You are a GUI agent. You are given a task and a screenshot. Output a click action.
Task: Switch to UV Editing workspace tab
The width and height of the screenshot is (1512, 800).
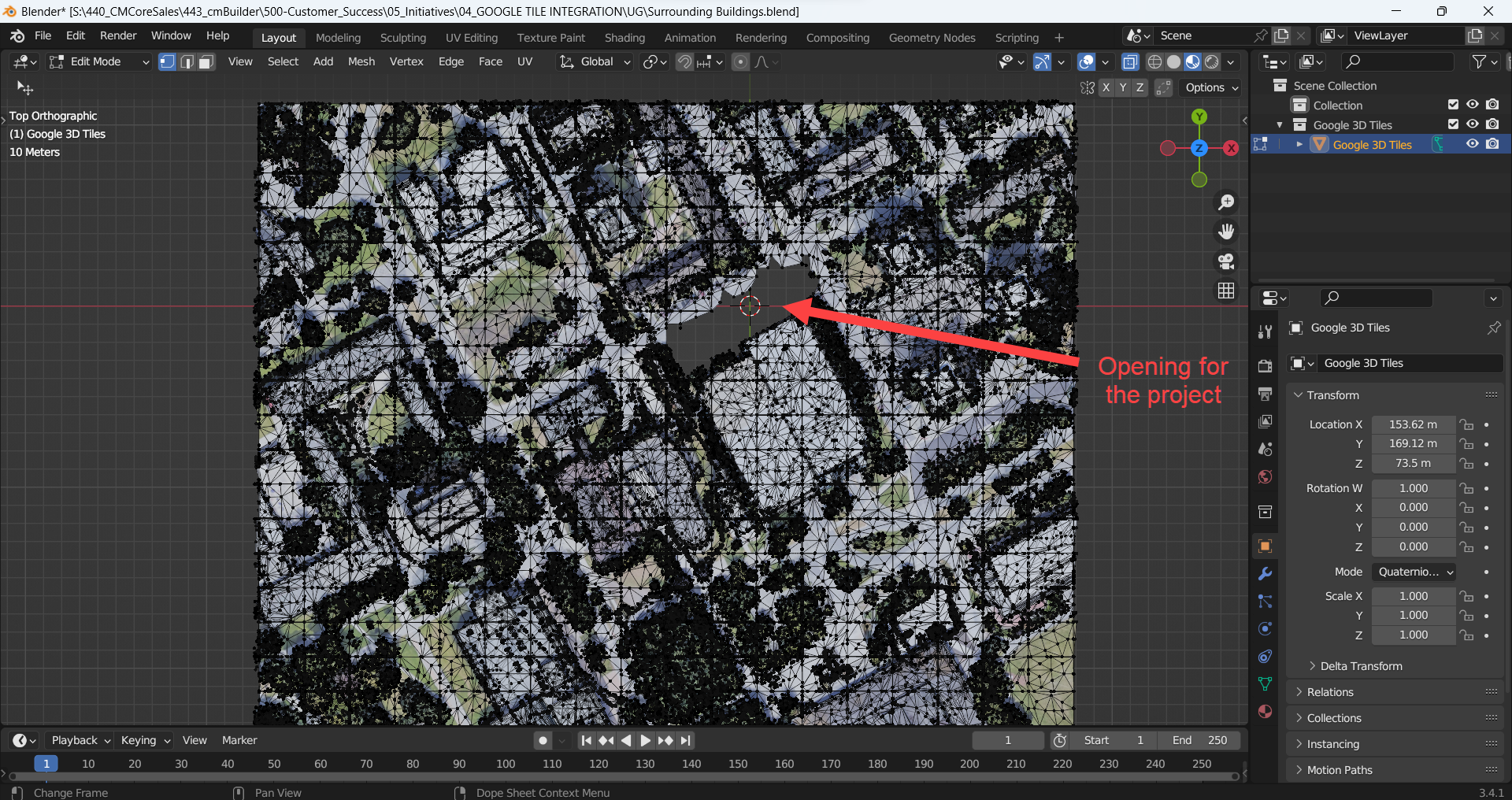472,38
